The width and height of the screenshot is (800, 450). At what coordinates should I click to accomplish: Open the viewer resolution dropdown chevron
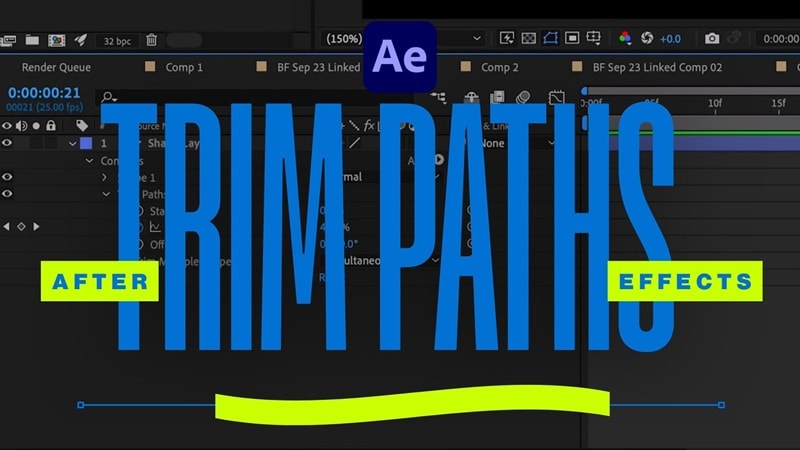point(477,38)
